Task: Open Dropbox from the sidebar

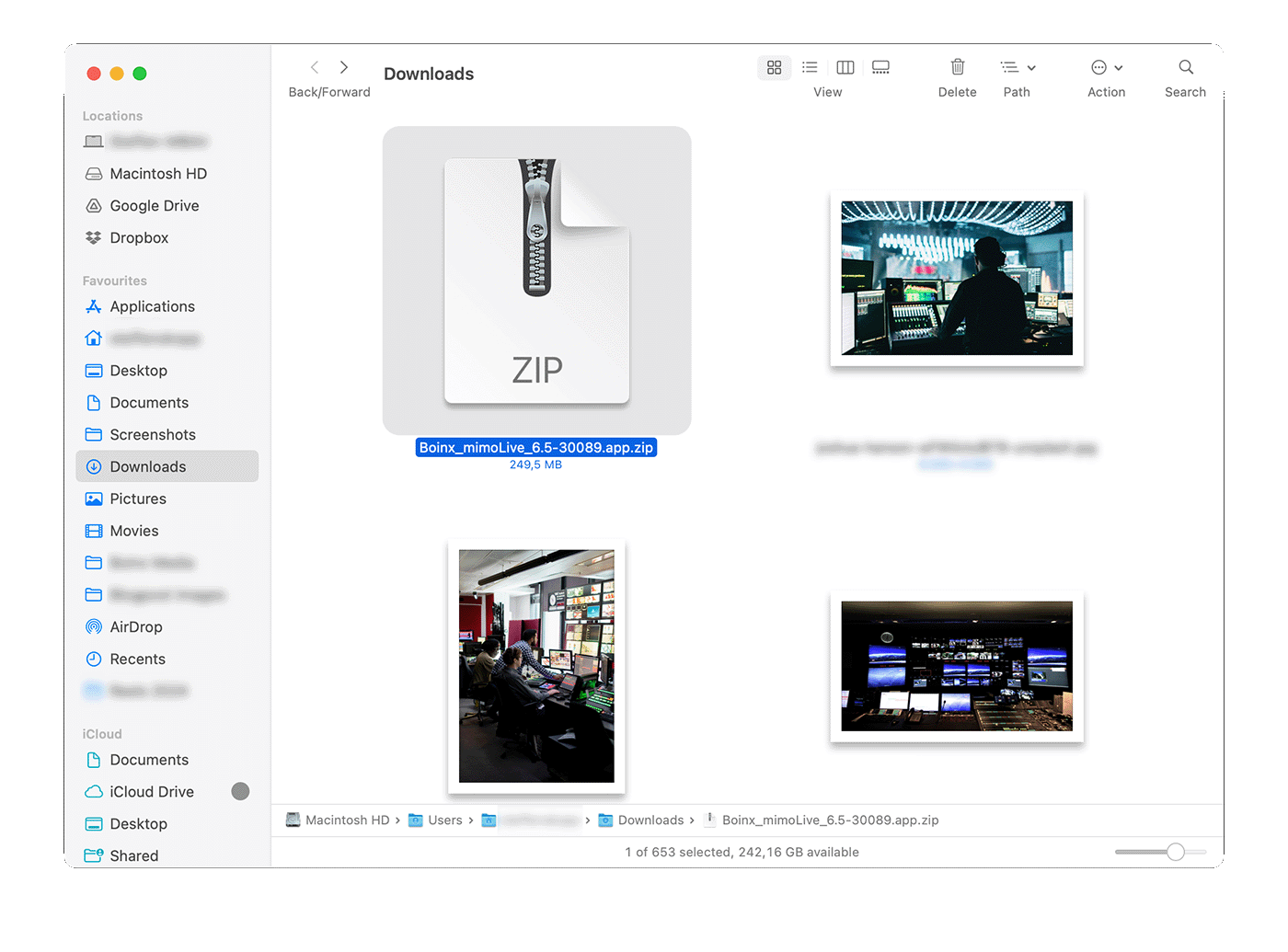Action: 139,237
